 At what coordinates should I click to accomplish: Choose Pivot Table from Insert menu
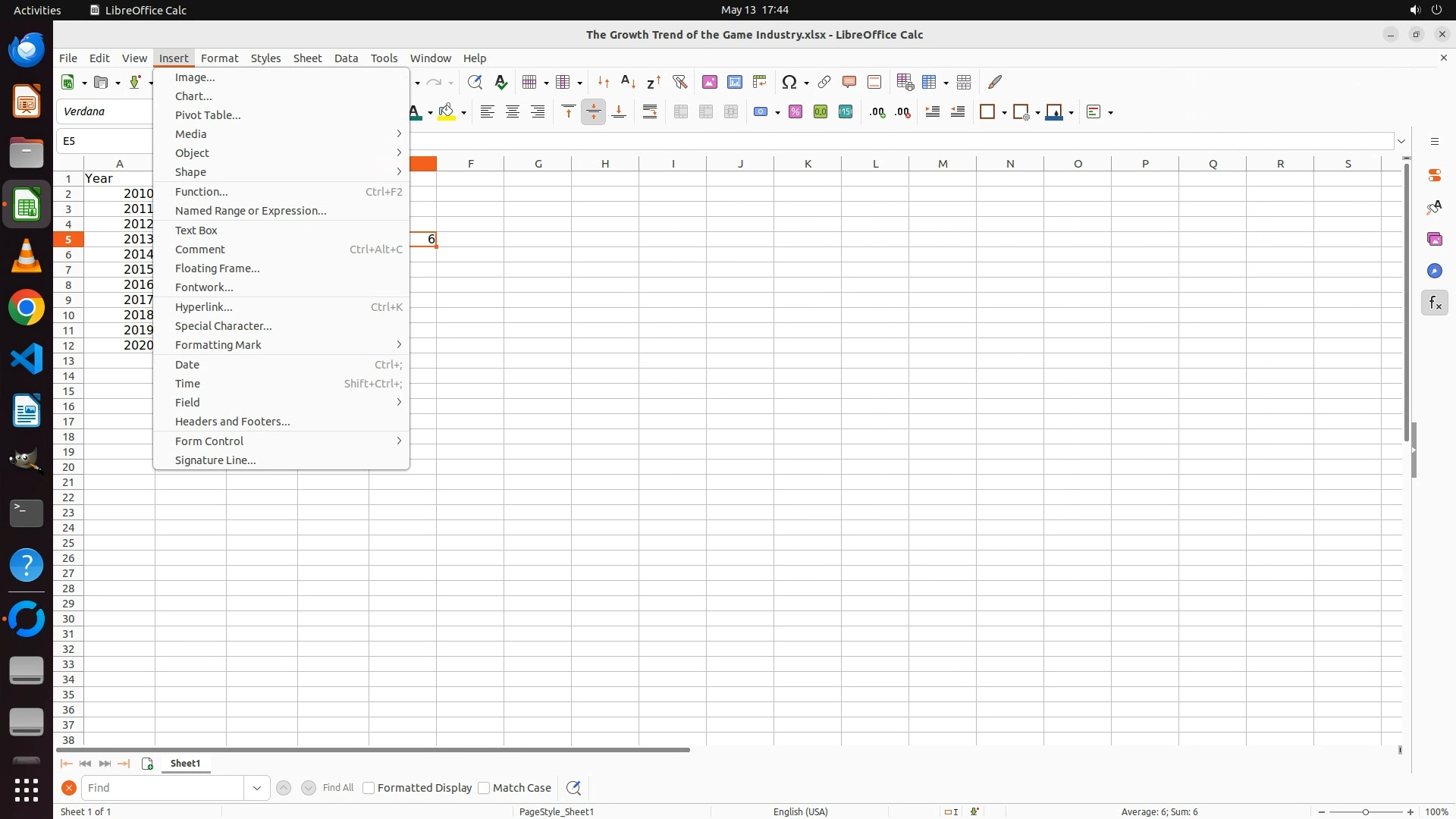tap(208, 115)
